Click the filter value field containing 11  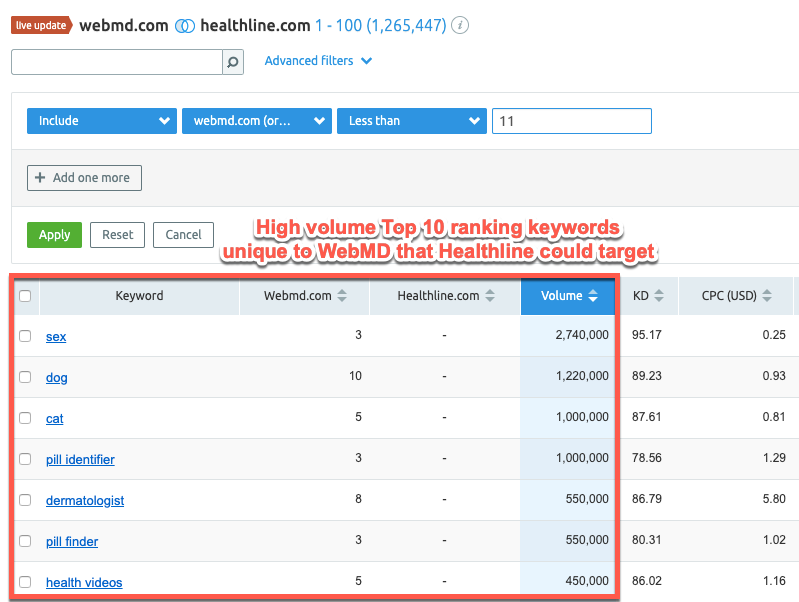point(571,121)
